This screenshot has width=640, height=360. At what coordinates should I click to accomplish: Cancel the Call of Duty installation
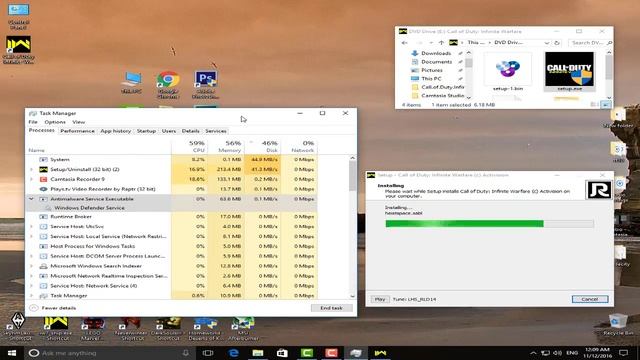tap(590, 299)
